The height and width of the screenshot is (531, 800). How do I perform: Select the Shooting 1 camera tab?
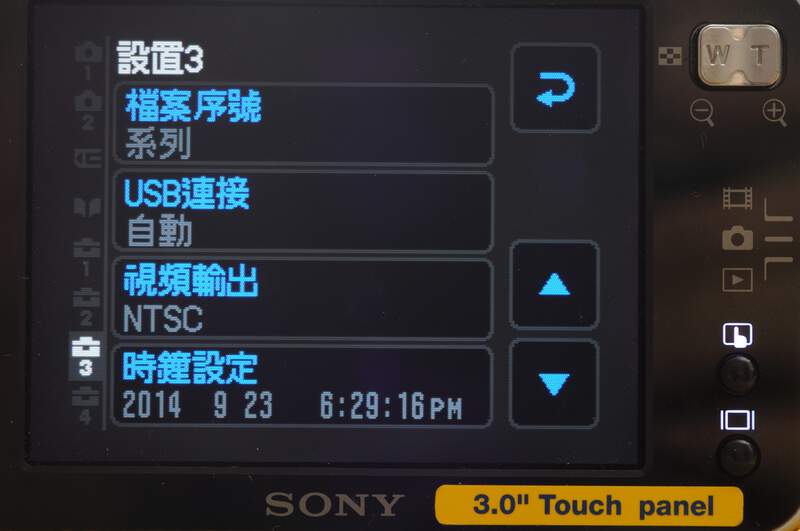pyautogui.click(x=88, y=61)
